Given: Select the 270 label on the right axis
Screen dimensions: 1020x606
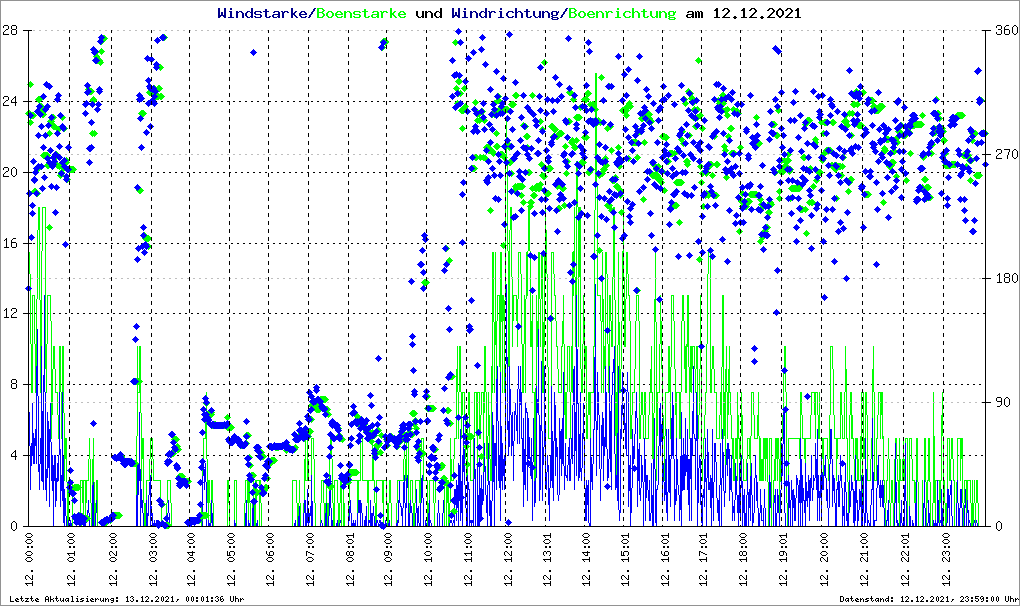Looking at the screenshot, I should point(1003,154).
